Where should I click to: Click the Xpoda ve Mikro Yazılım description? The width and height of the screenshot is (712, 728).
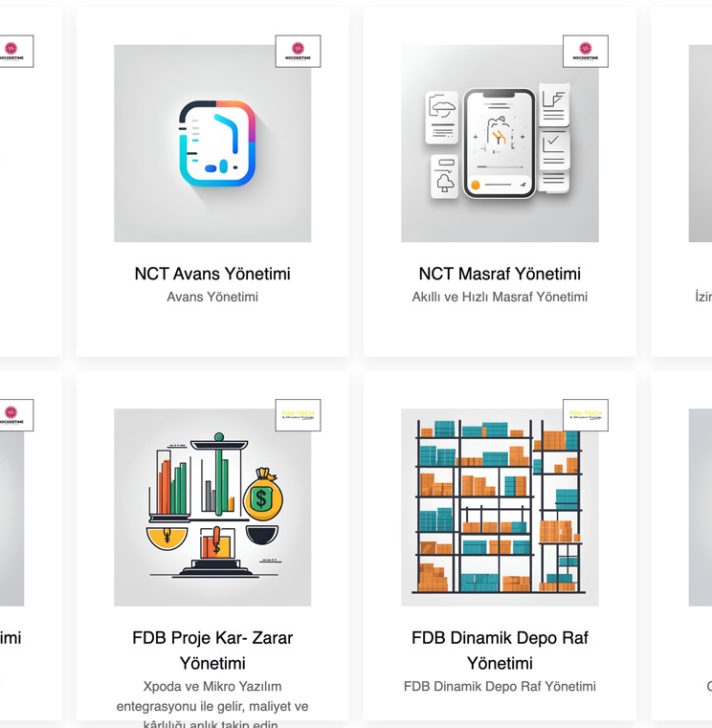click(213, 704)
